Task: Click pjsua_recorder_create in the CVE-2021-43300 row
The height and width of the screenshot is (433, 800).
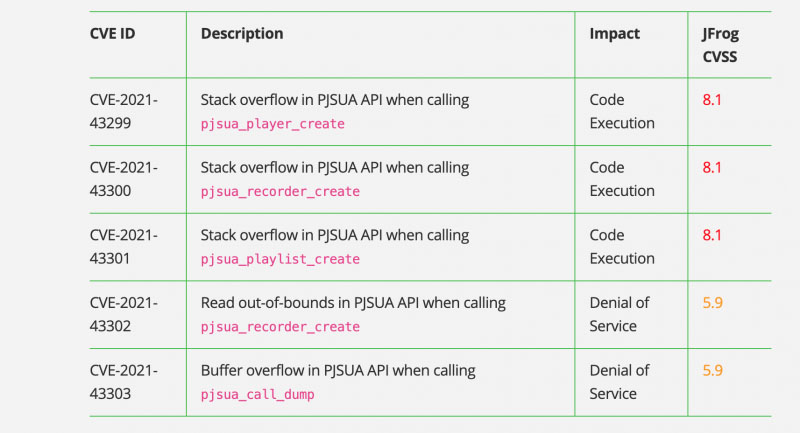Action: pyautogui.click(x=280, y=191)
